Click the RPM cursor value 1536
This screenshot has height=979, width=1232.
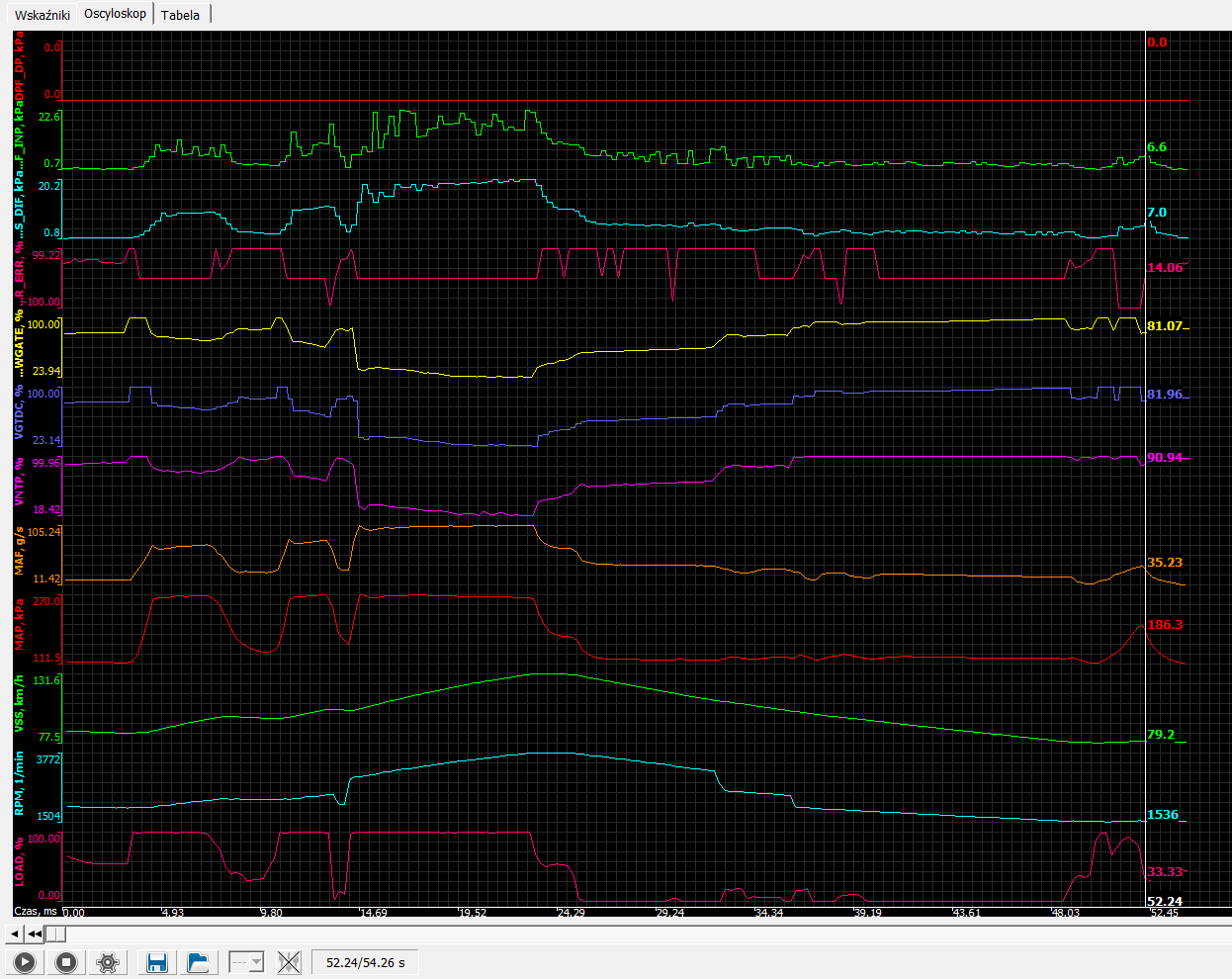[x=1163, y=815]
